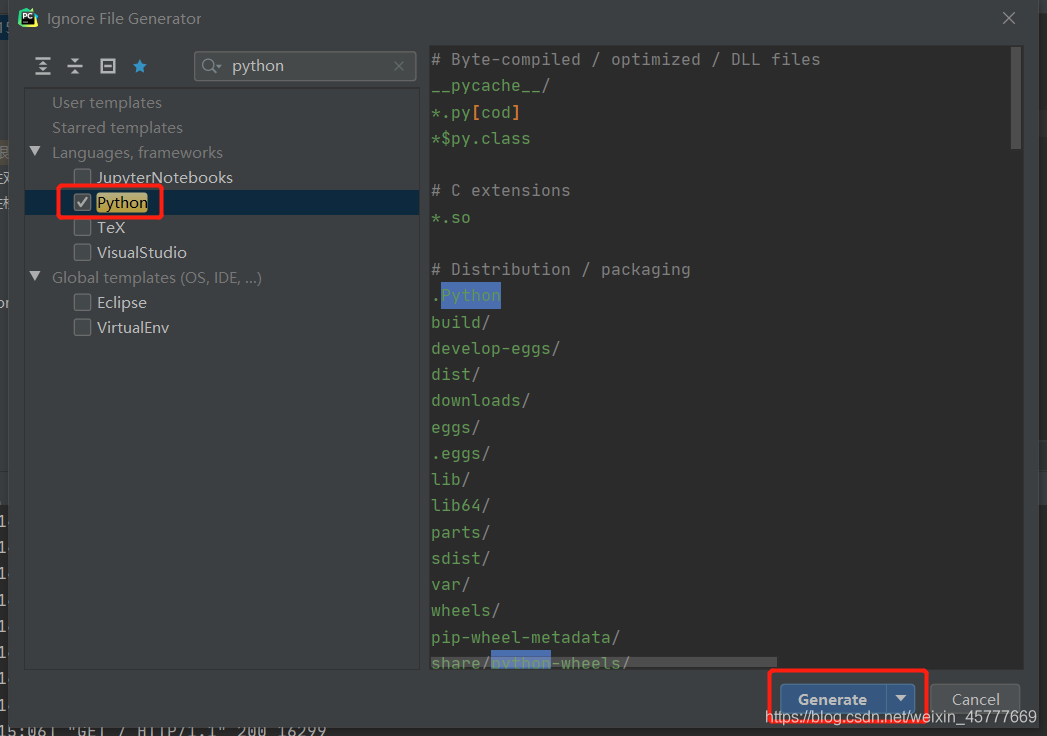Image resolution: width=1047 pixels, height=736 pixels.
Task: Collapse the Global templates group
Action: coord(35,277)
